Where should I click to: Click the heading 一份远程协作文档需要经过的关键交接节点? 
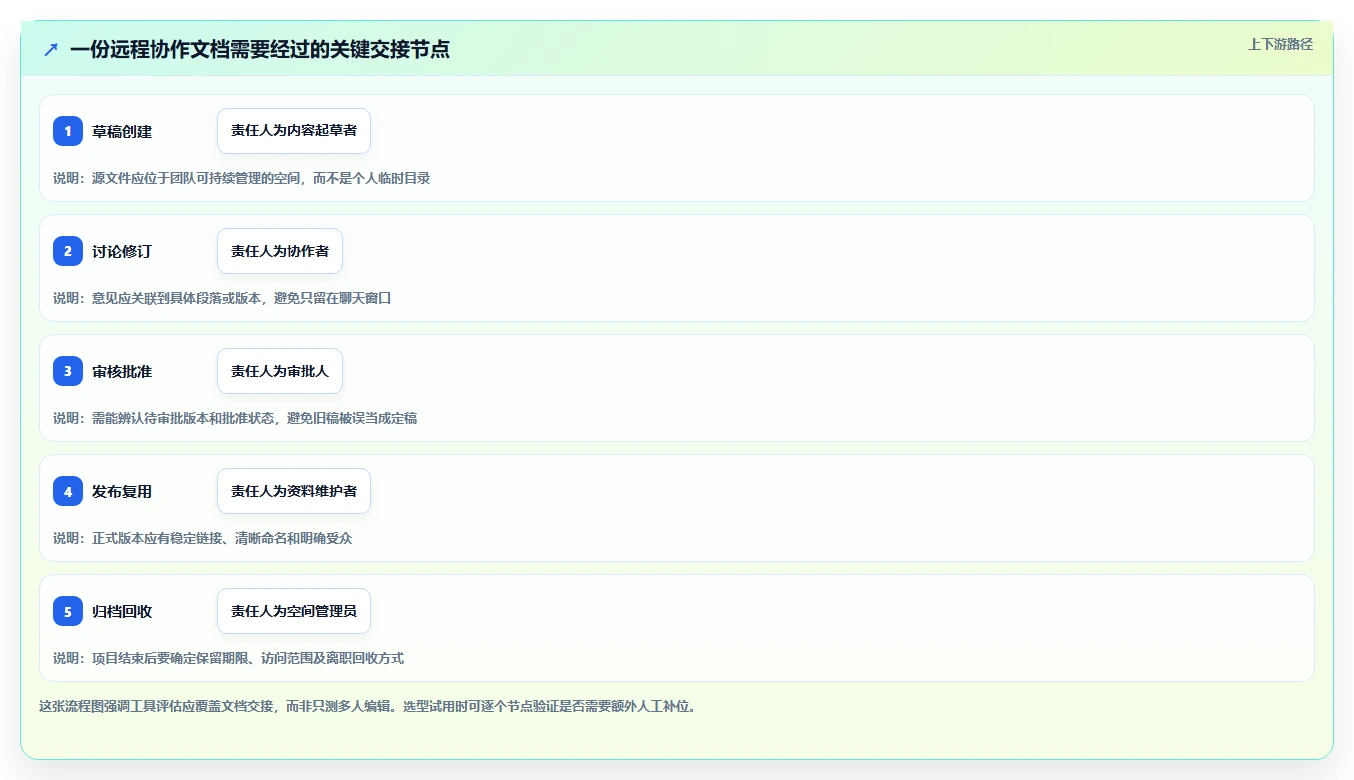260,49
